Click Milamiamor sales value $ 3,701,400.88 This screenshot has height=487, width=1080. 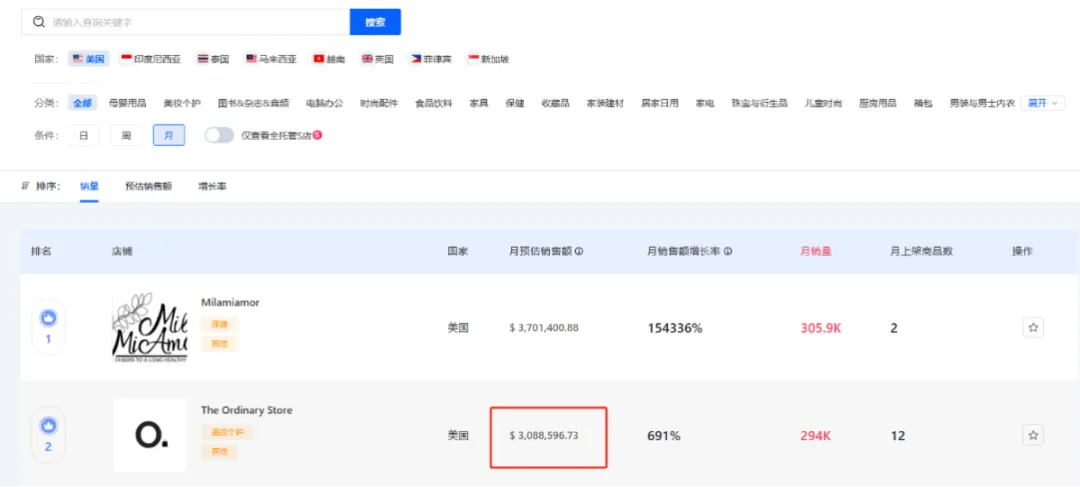click(544, 328)
